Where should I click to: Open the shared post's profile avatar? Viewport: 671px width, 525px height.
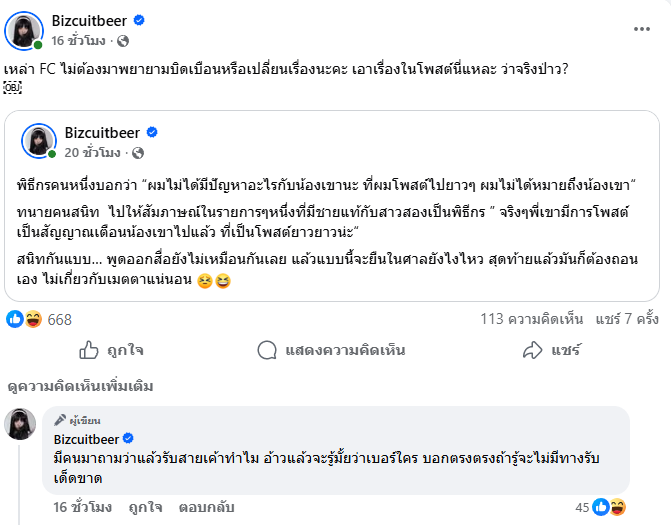coord(39,141)
